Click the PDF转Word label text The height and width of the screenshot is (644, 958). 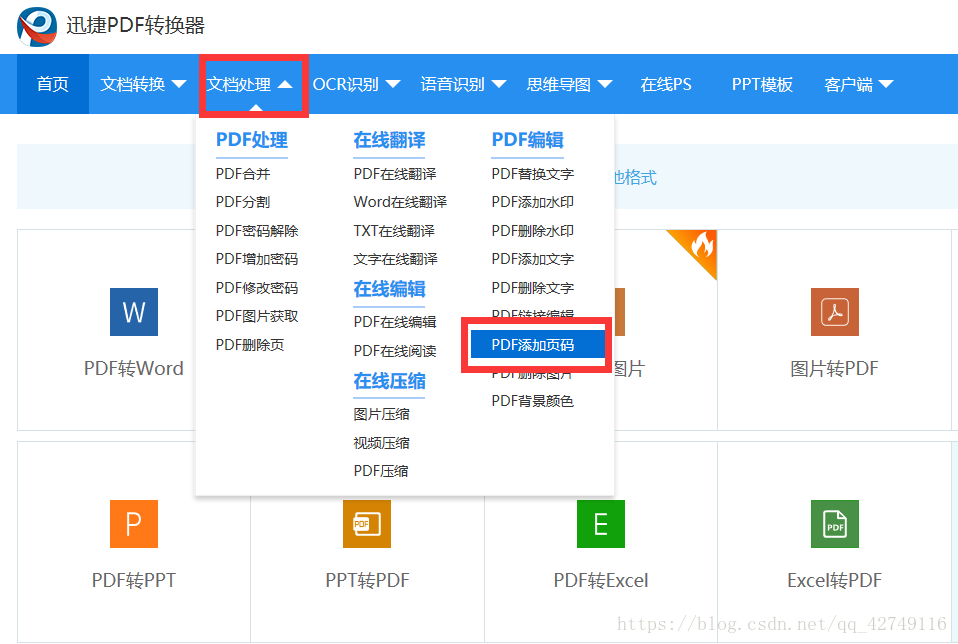pyautogui.click(x=134, y=368)
